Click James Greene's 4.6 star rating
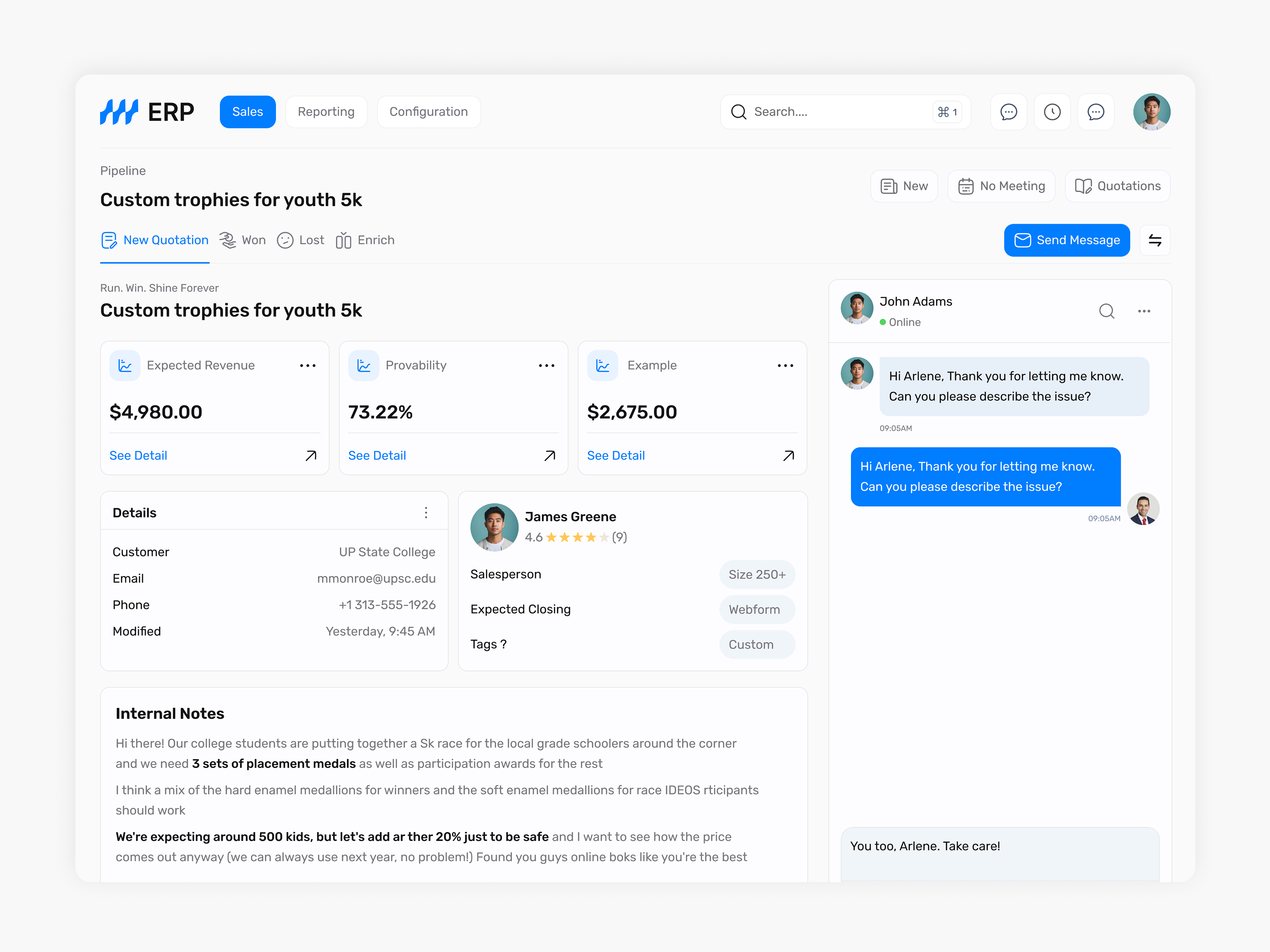The height and width of the screenshot is (952, 1270). (x=575, y=537)
